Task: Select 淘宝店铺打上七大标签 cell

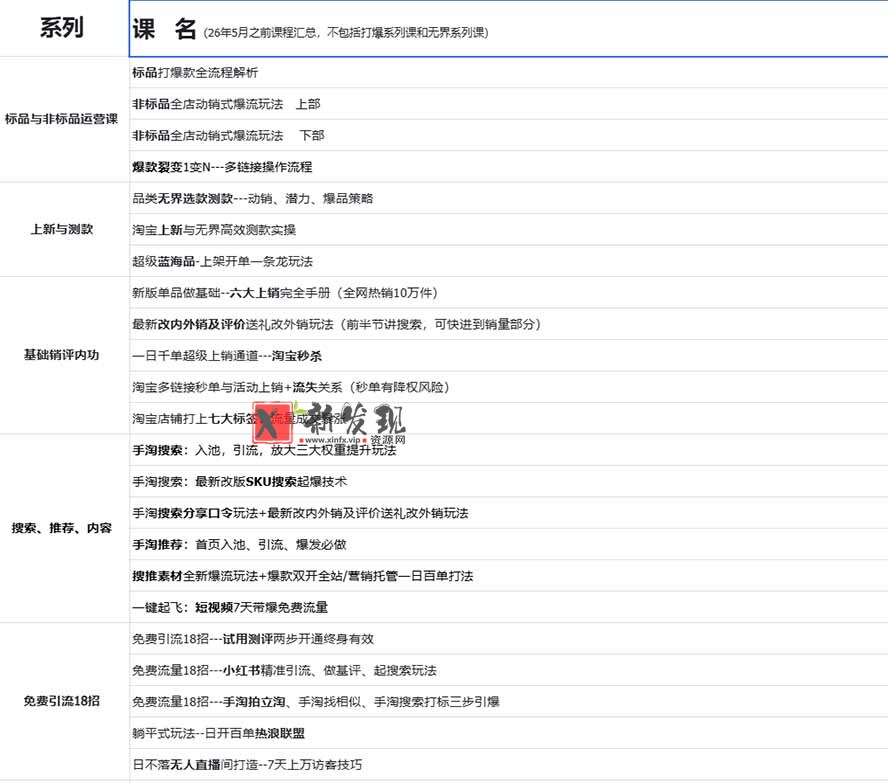Action: 509,418
